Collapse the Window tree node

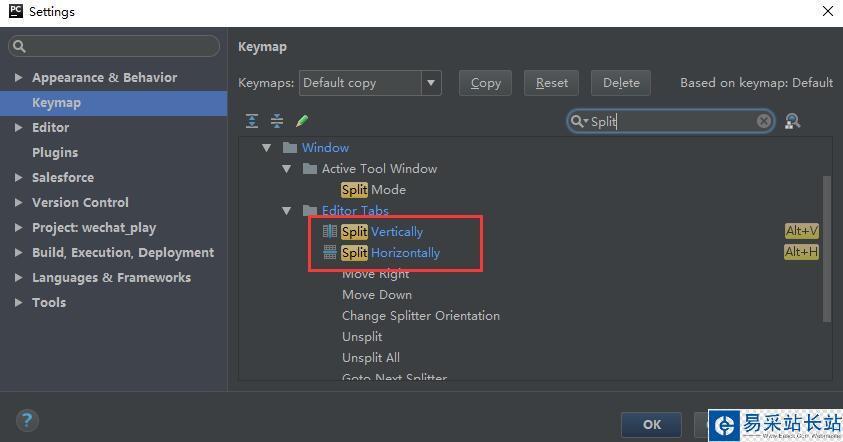[x=266, y=147]
